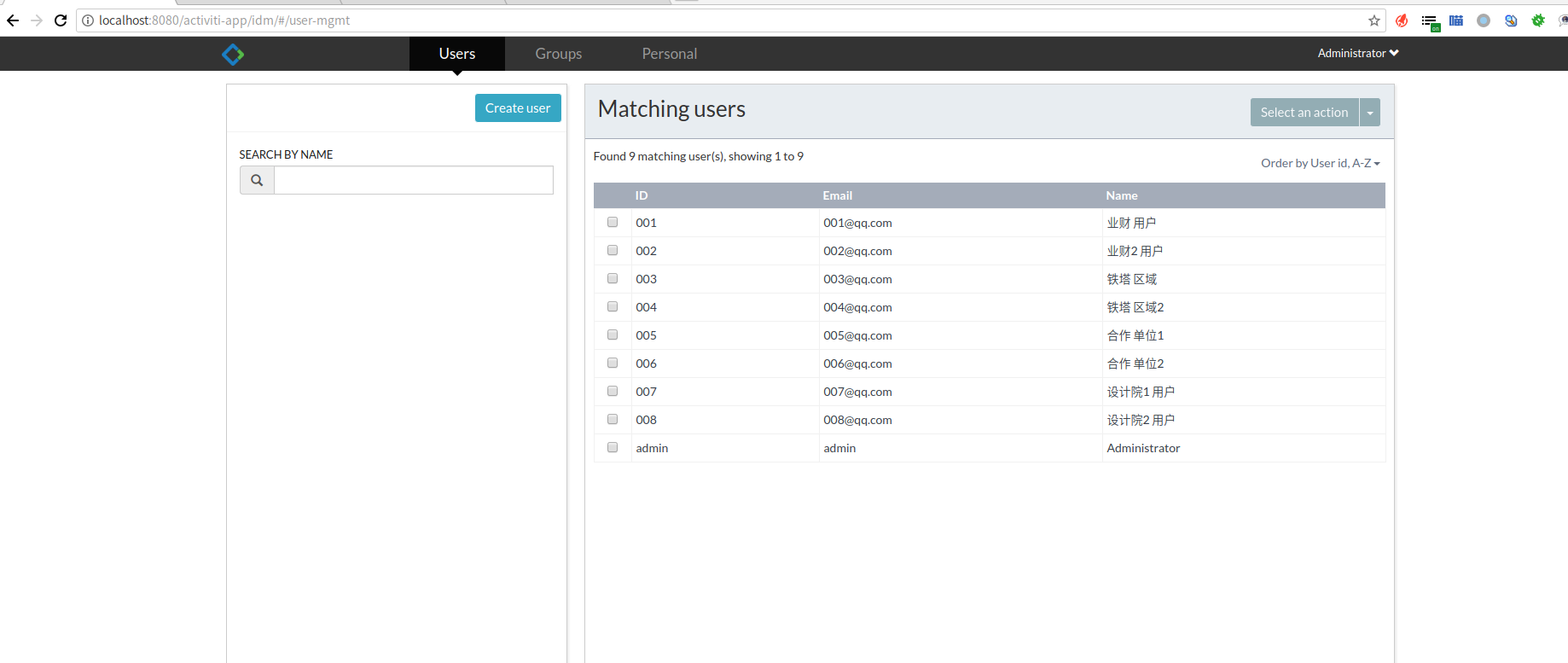This screenshot has width=1568, height=663.
Task: Open the Administrator account dropdown
Action: 1357,53
